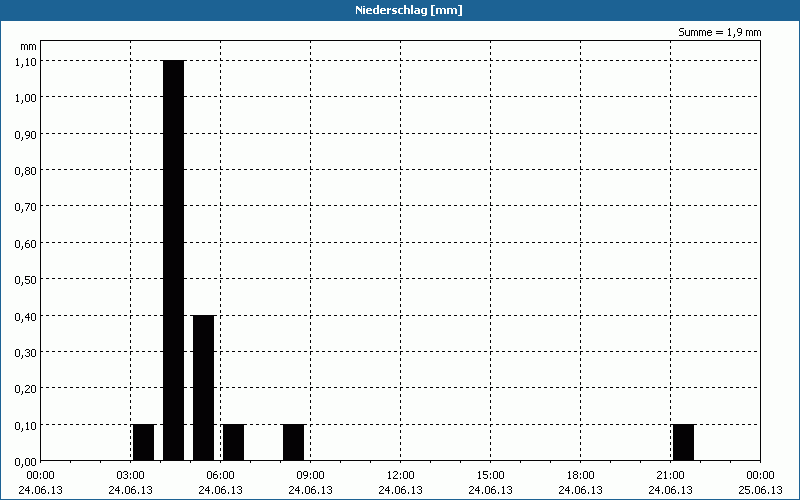The height and width of the screenshot is (500, 800).
Task: Click the 21:00 time axis label
Action: click(670, 476)
